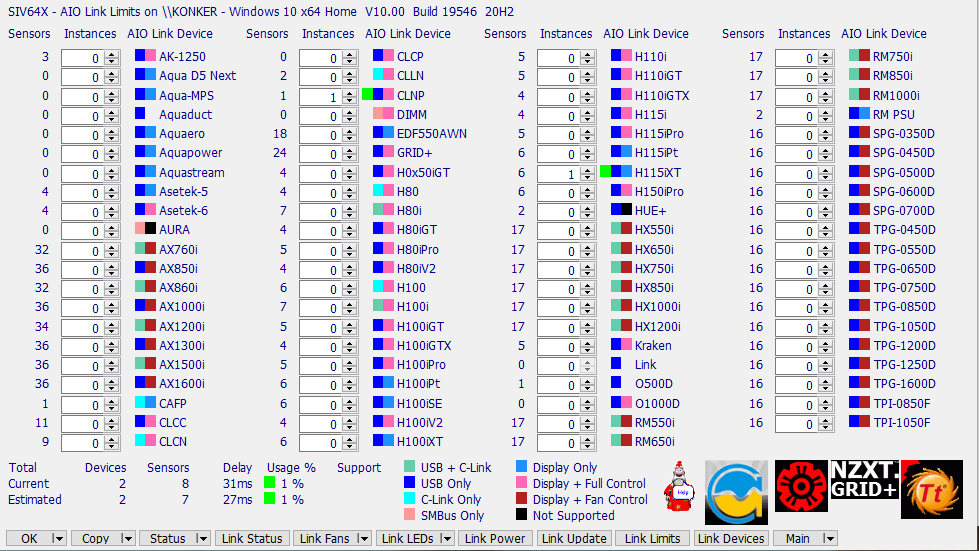Click the Link Limits button
979x551 pixels.
pyautogui.click(x=652, y=539)
